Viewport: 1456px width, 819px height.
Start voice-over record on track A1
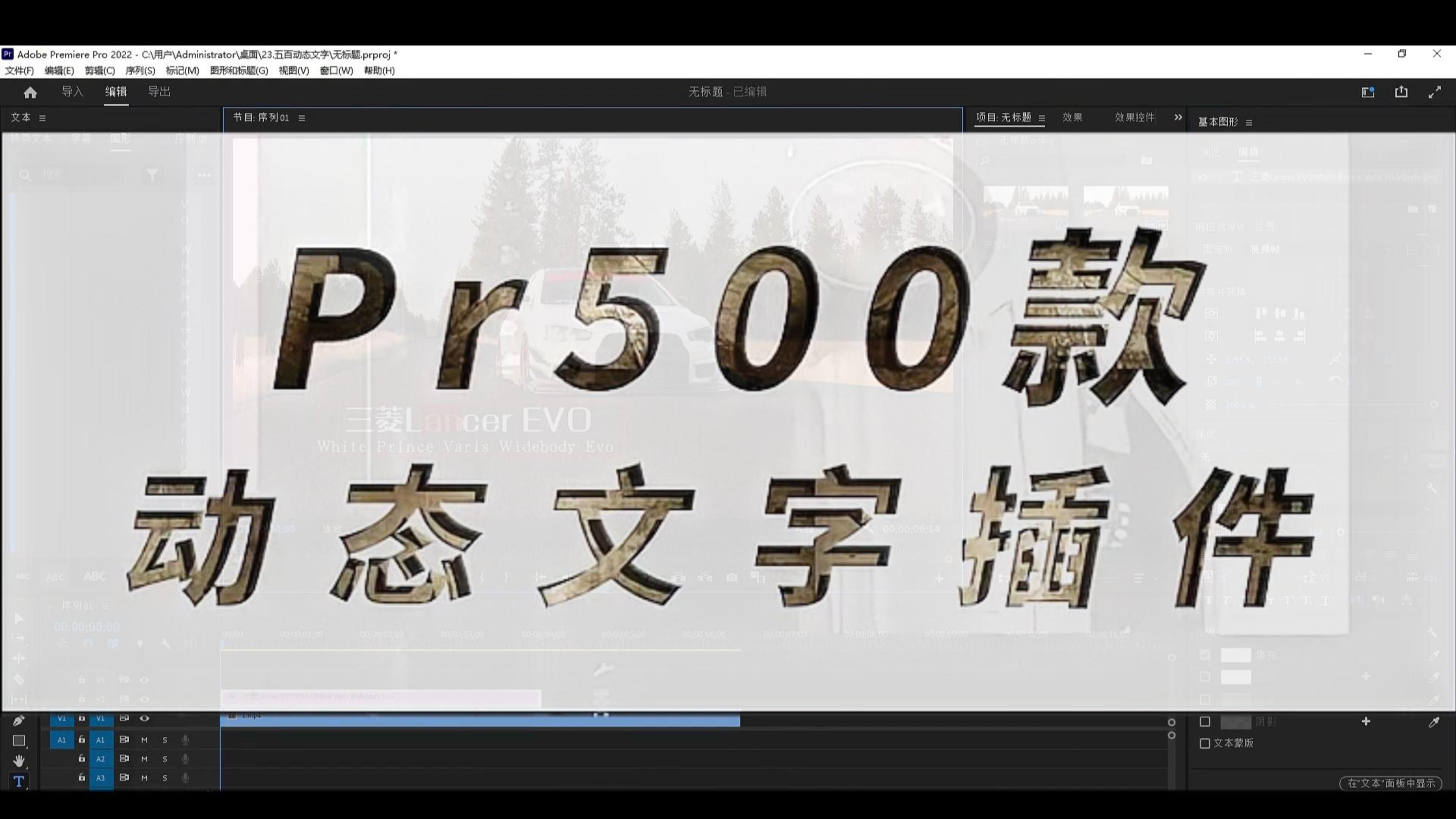(x=185, y=740)
